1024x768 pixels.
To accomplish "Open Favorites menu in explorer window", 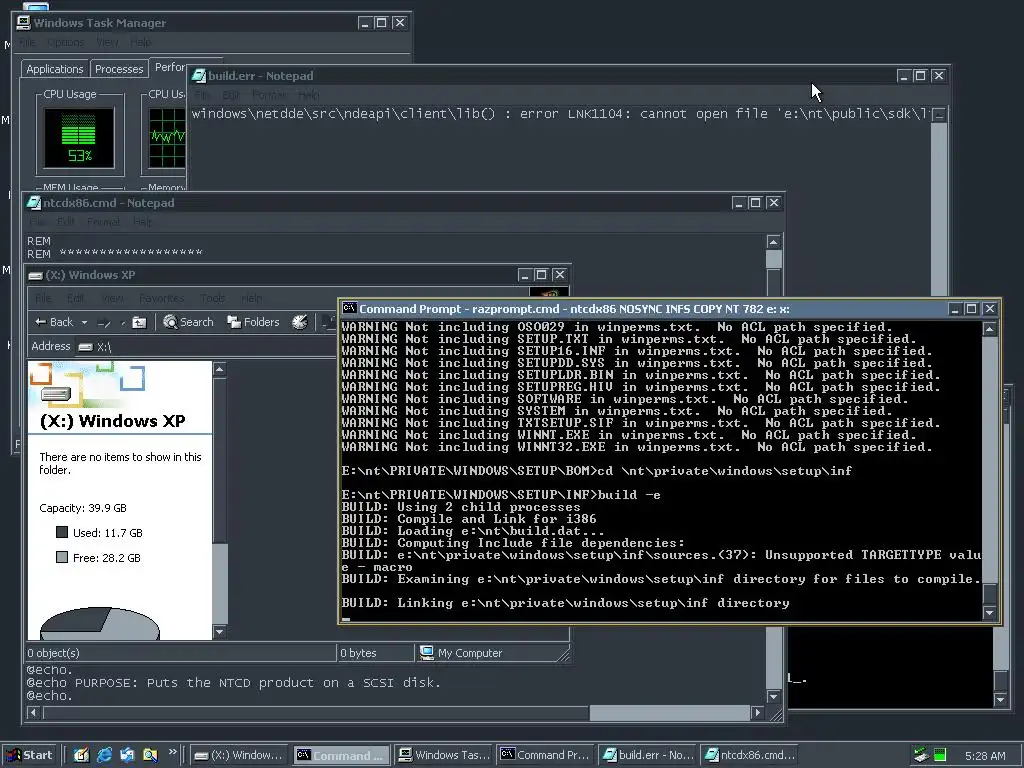I will 161,298.
